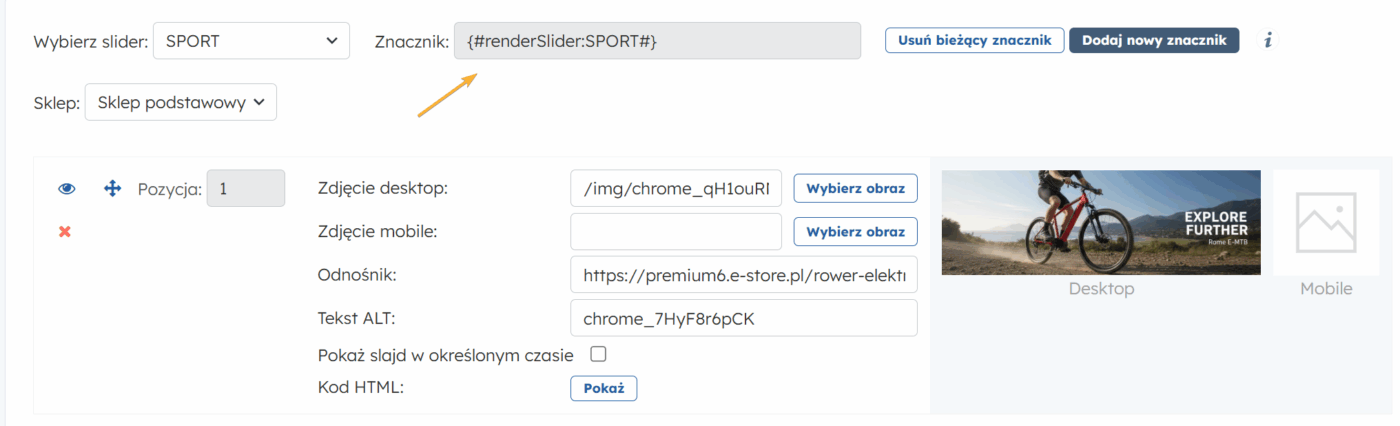Click the Znacznik field with renderSlider:SPORT
The width and height of the screenshot is (1400, 426).
(x=657, y=41)
